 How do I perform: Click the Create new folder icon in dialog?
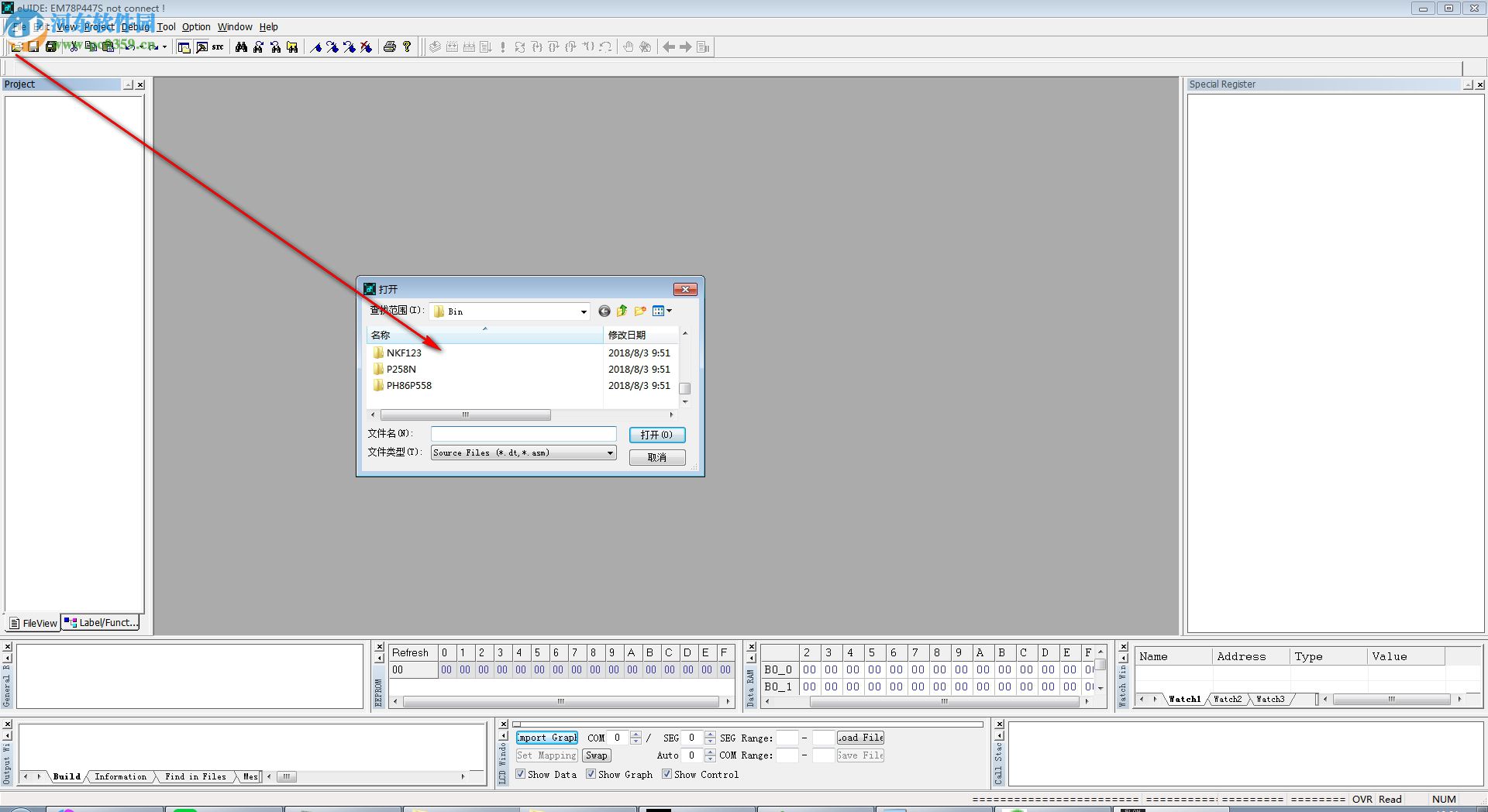point(640,311)
